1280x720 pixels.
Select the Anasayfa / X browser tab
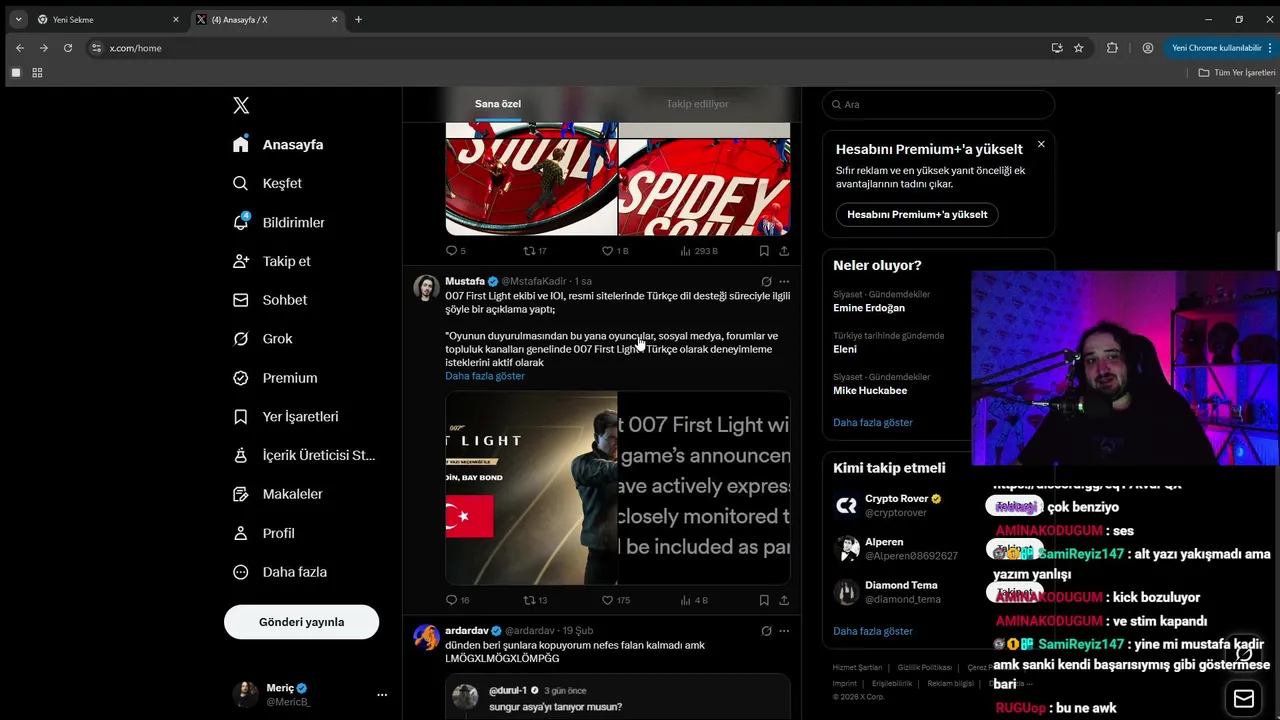pyautogui.click(x=268, y=19)
